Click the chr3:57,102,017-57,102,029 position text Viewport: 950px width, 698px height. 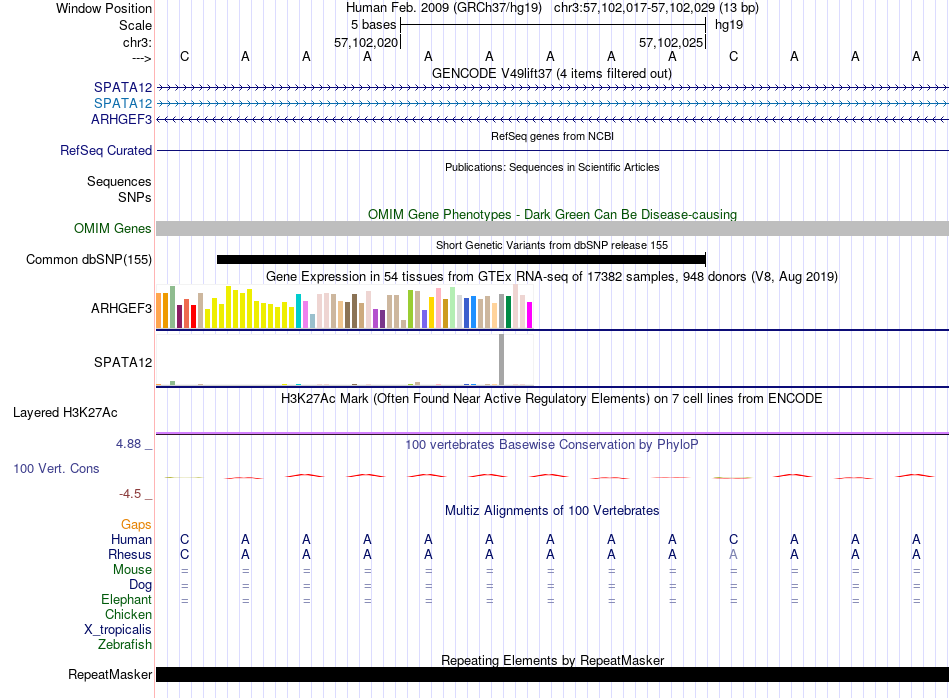click(x=656, y=8)
